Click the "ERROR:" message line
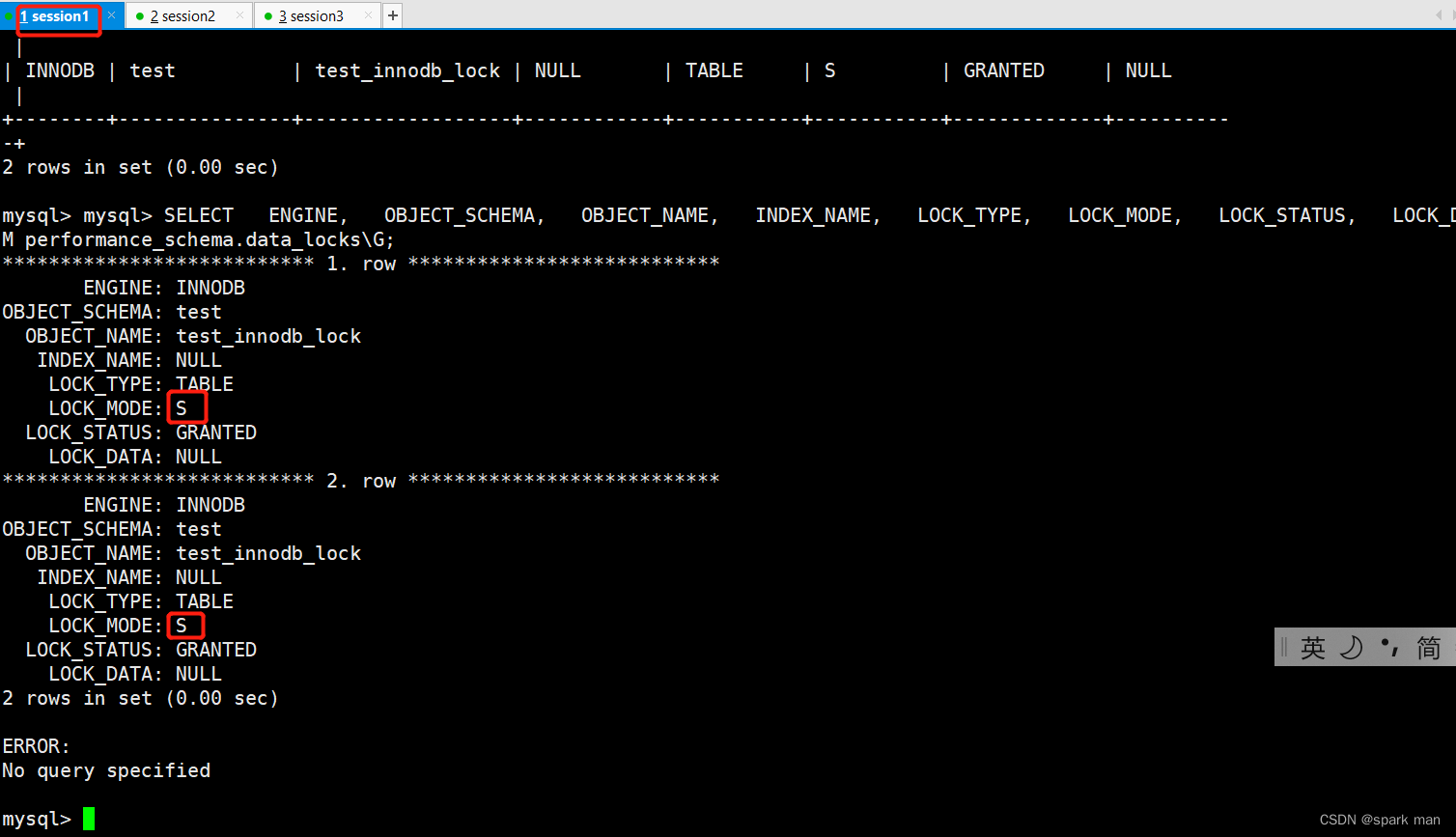 37,746
